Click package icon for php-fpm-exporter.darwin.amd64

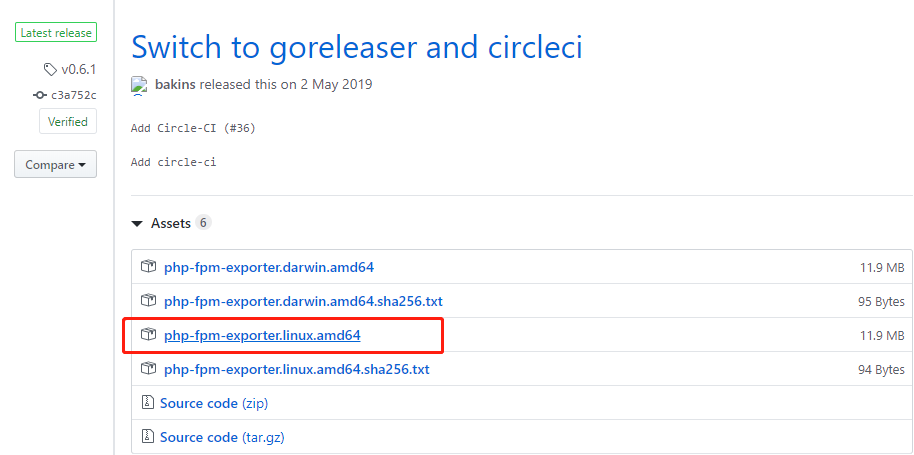149,267
